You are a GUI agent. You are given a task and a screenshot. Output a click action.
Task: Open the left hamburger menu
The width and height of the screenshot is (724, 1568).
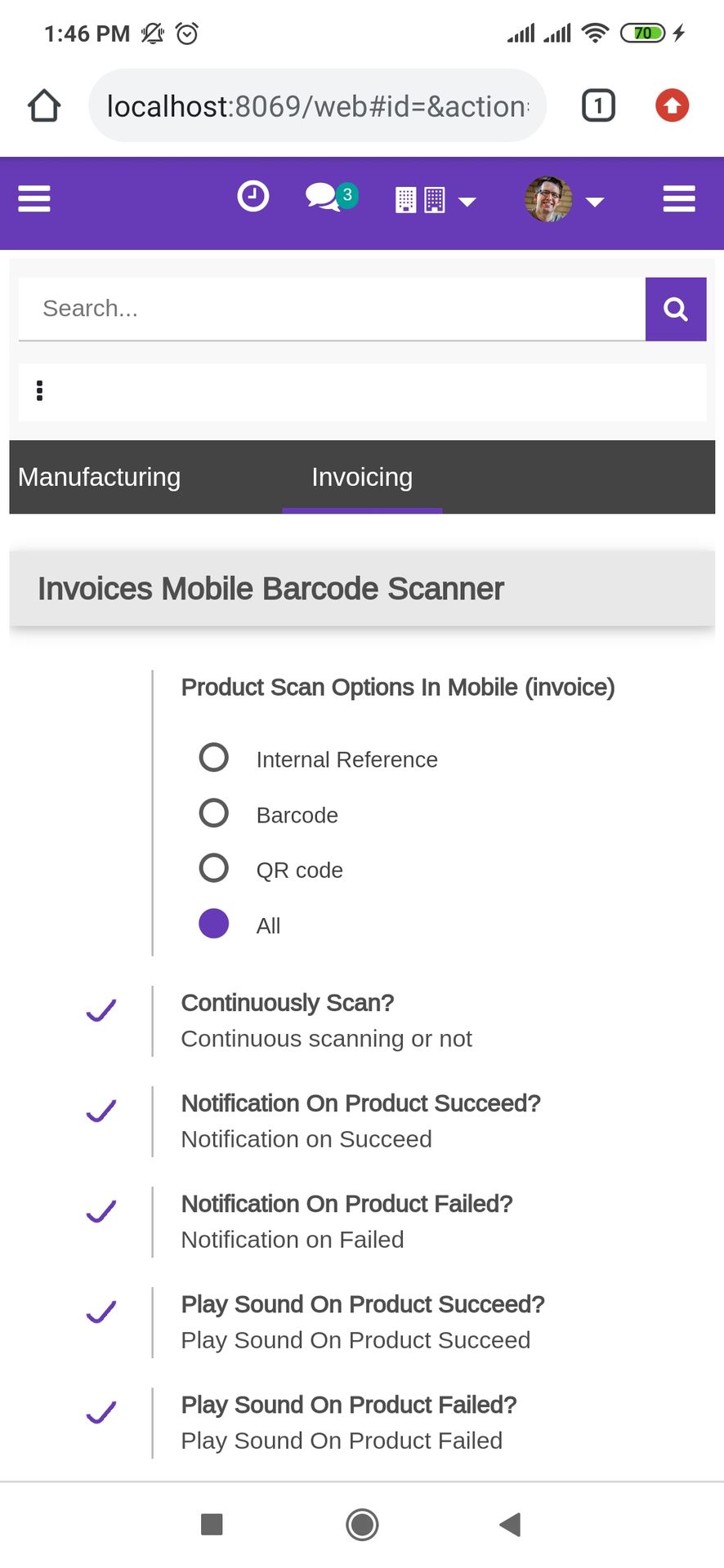(34, 198)
